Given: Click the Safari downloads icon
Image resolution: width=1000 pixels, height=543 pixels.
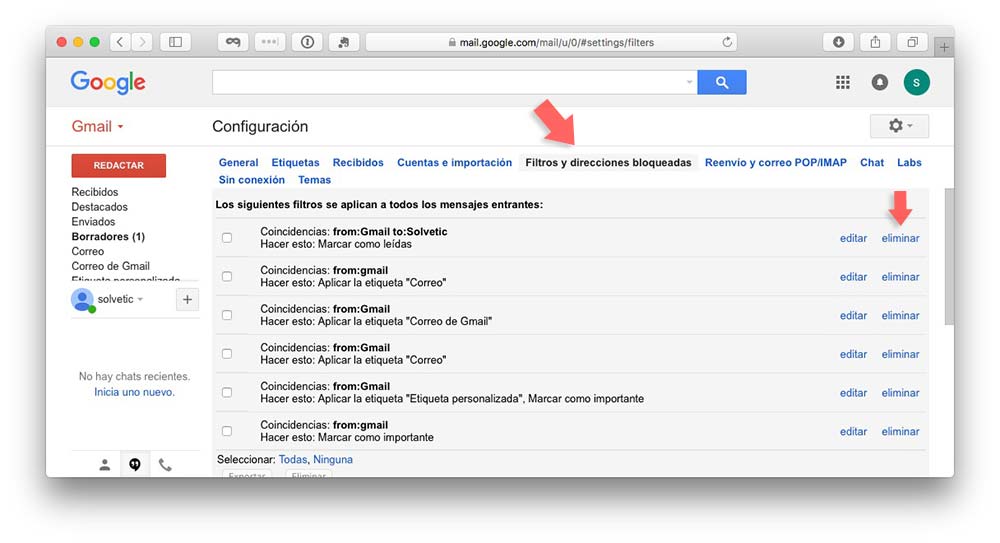Looking at the screenshot, I should click(x=838, y=42).
